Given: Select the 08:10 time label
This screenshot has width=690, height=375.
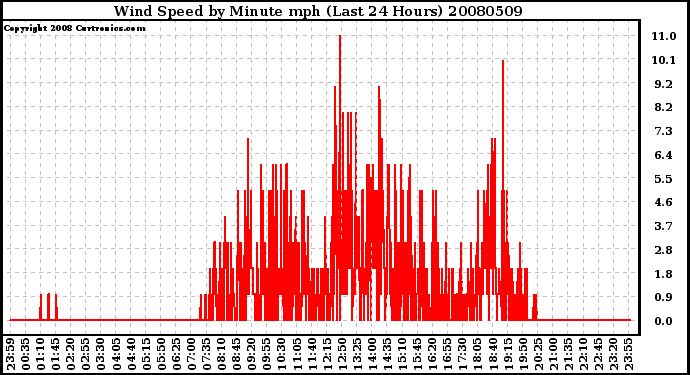Looking at the screenshot, I should pyautogui.click(x=221, y=354).
